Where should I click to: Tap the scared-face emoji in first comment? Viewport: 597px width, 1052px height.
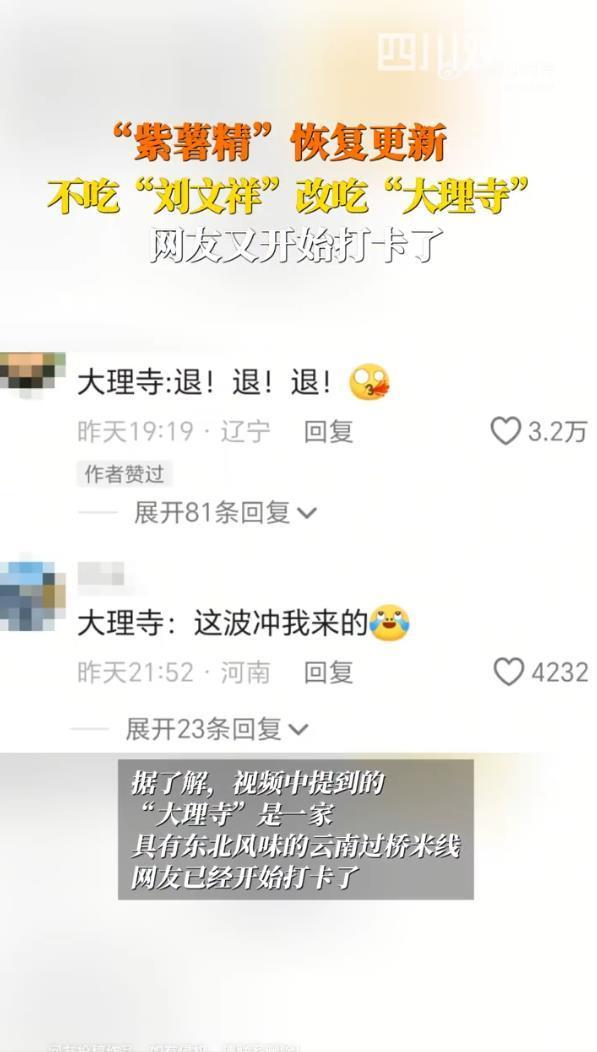pos(370,383)
